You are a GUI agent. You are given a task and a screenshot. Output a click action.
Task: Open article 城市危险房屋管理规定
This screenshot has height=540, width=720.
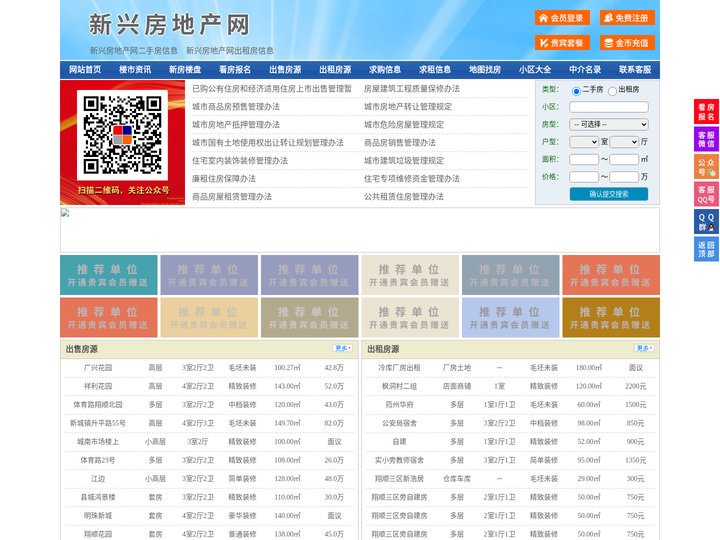(404, 125)
